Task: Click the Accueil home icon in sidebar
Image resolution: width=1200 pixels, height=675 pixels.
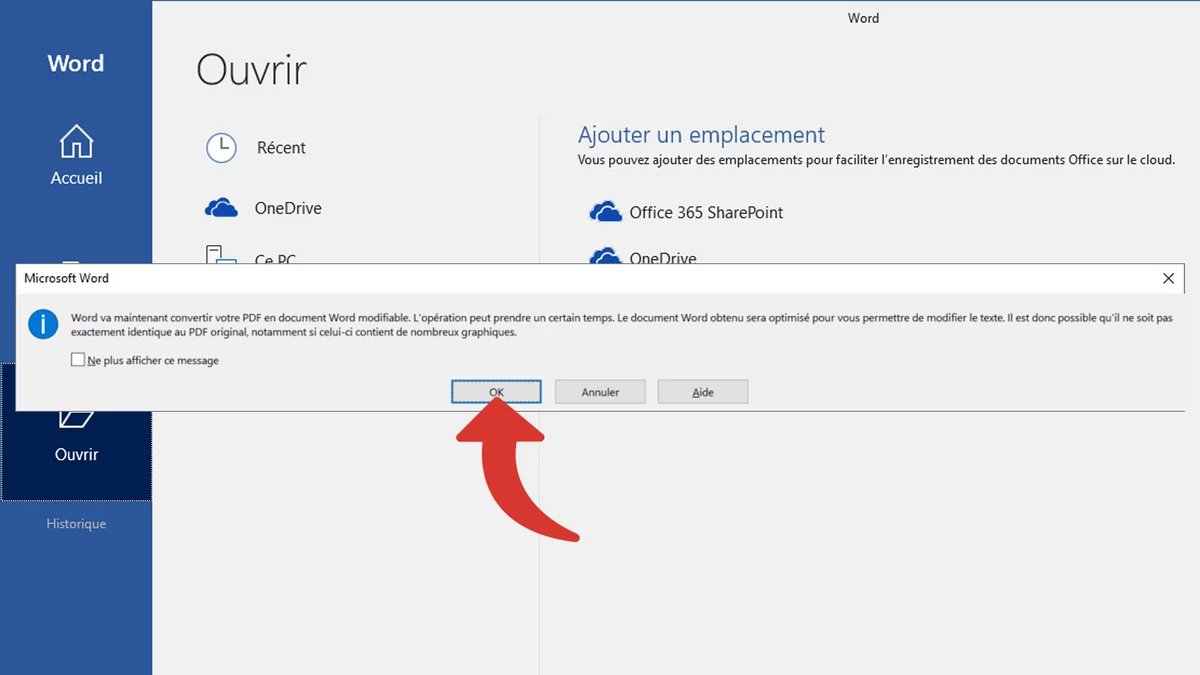Action: [76, 142]
